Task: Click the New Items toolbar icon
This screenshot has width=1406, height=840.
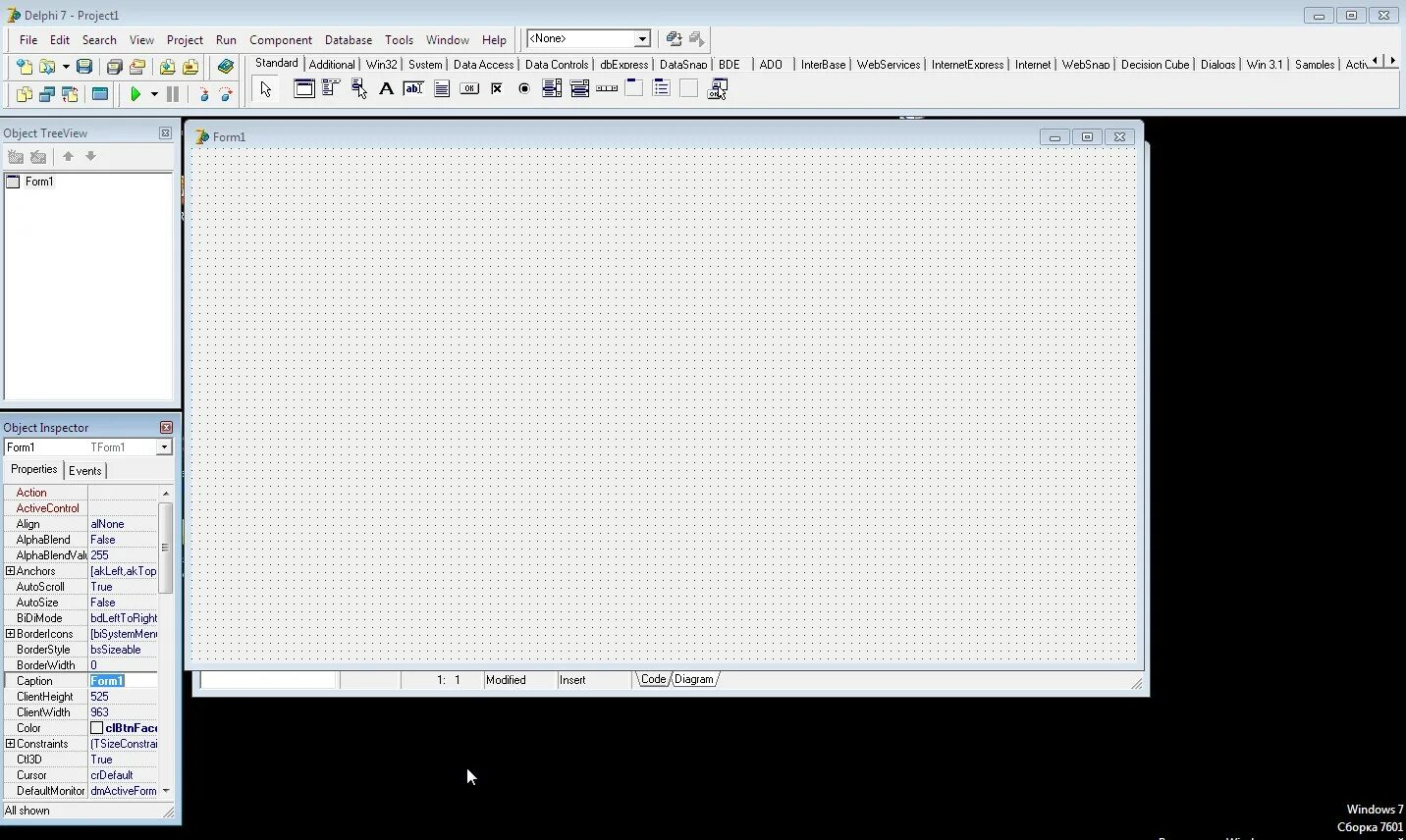Action: click(x=24, y=67)
